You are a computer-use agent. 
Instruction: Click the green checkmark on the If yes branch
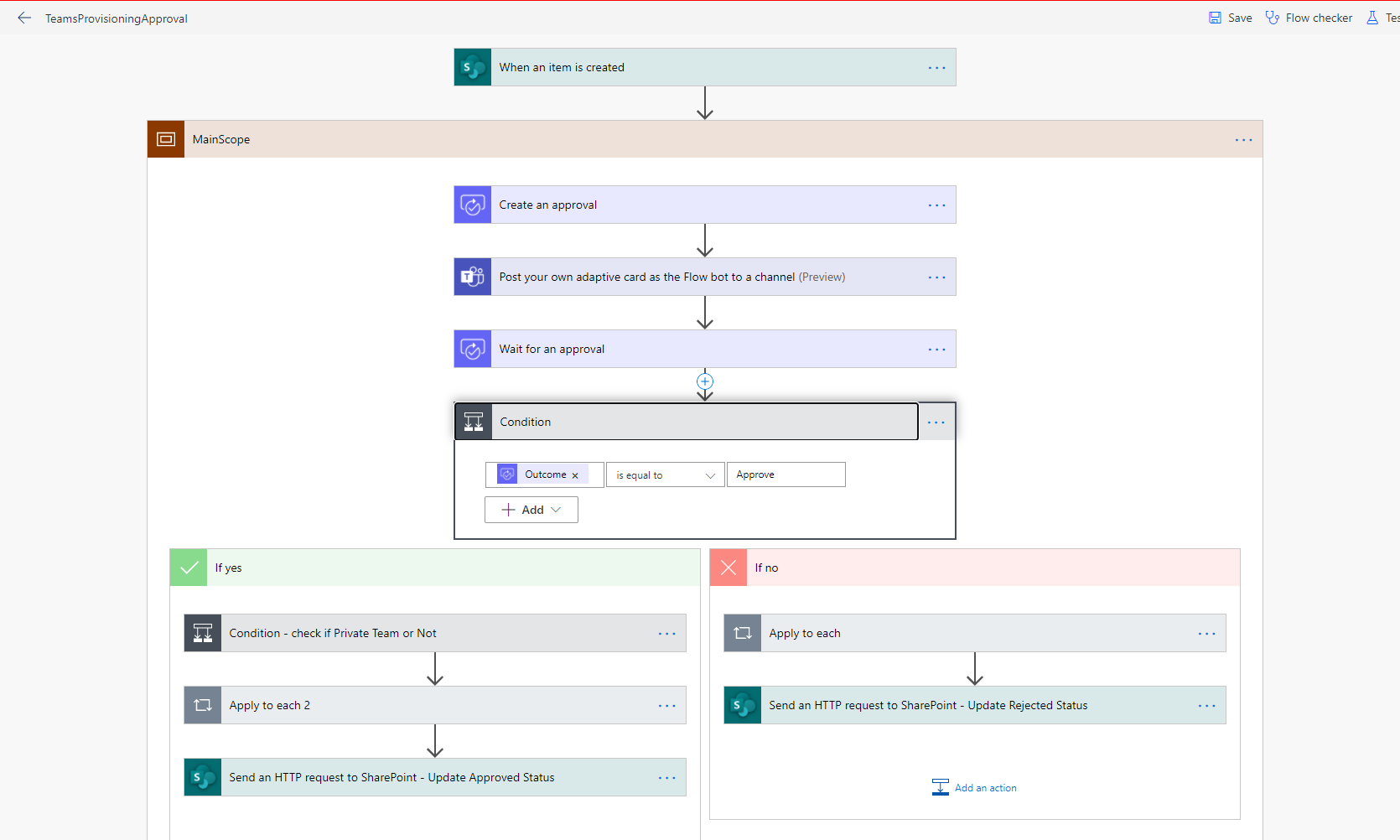coord(188,568)
